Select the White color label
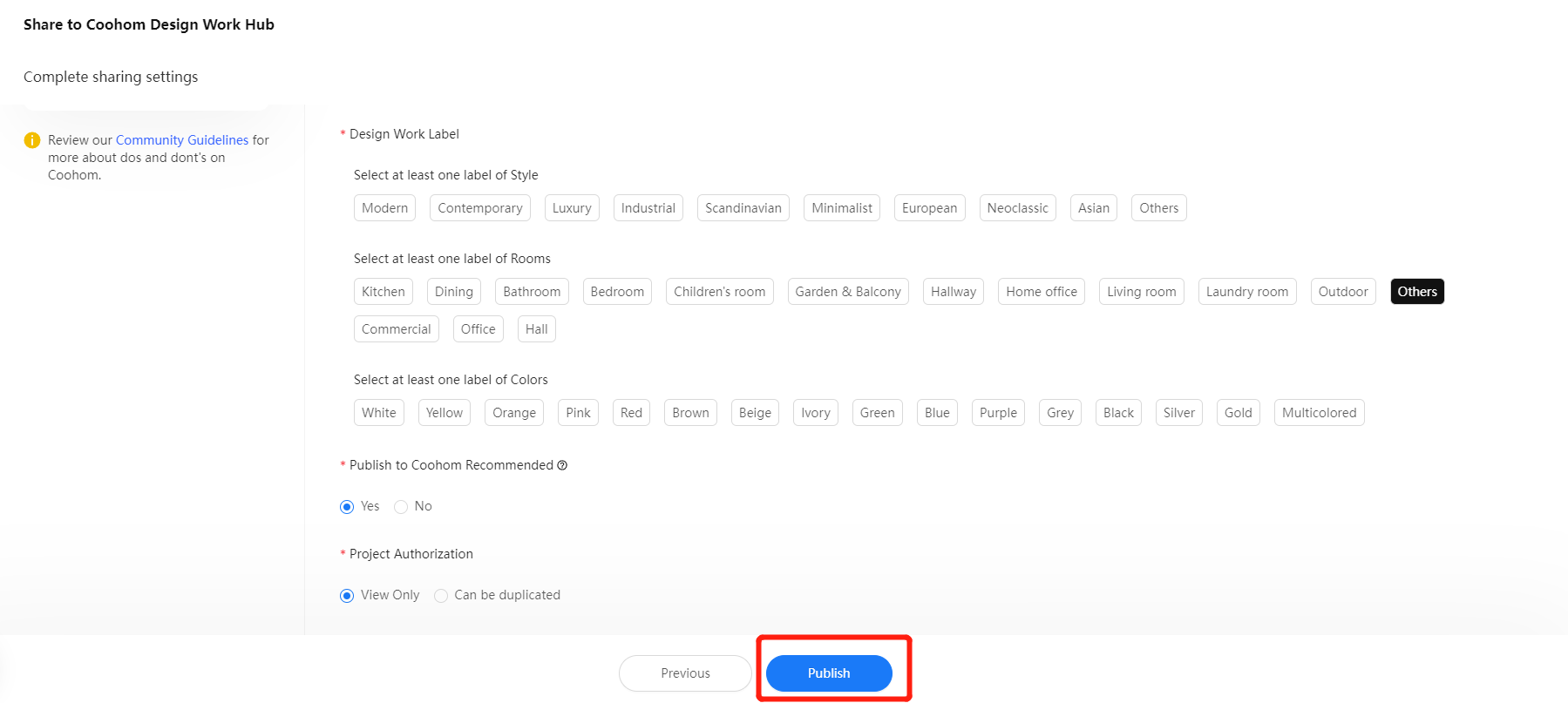Image resolution: width=1568 pixels, height=703 pixels. (378, 413)
